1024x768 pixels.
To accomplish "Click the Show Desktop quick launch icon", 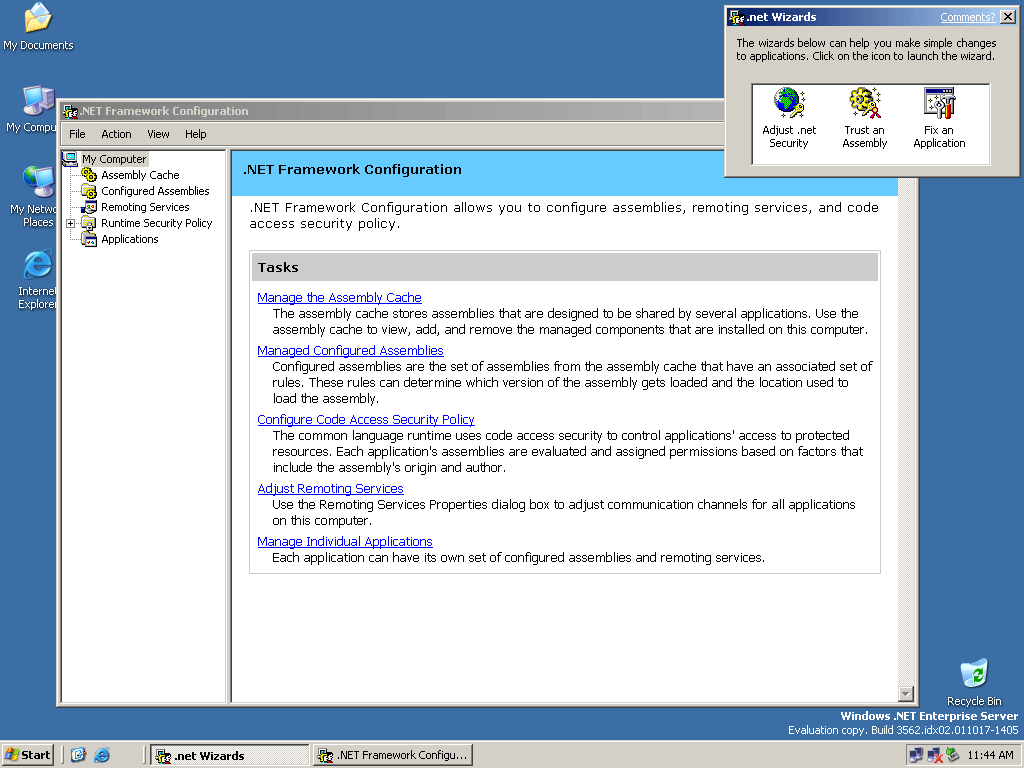I will coord(78,755).
